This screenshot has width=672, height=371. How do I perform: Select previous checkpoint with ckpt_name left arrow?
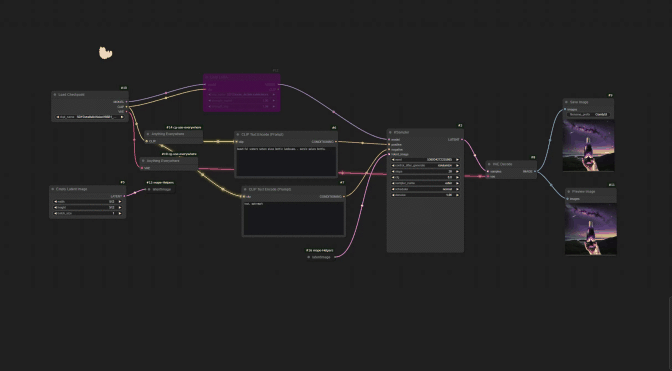pyautogui.click(x=58, y=117)
